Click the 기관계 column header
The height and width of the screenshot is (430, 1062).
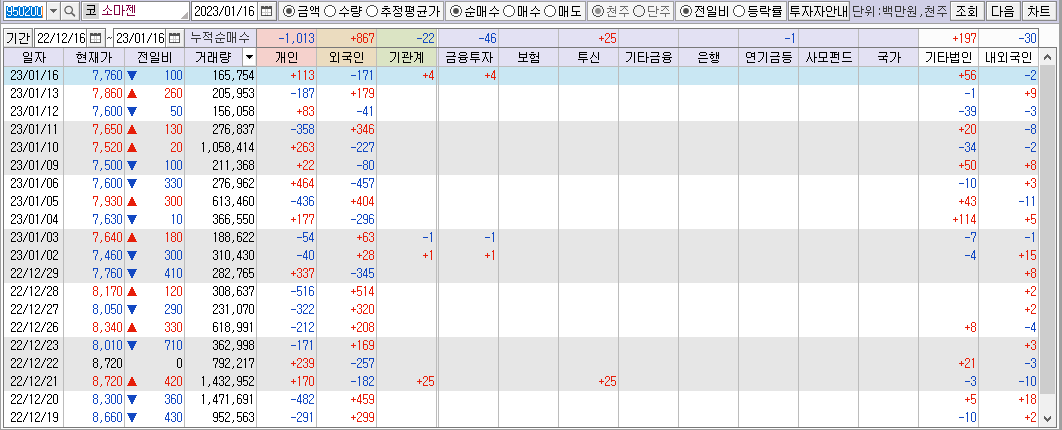click(x=407, y=58)
